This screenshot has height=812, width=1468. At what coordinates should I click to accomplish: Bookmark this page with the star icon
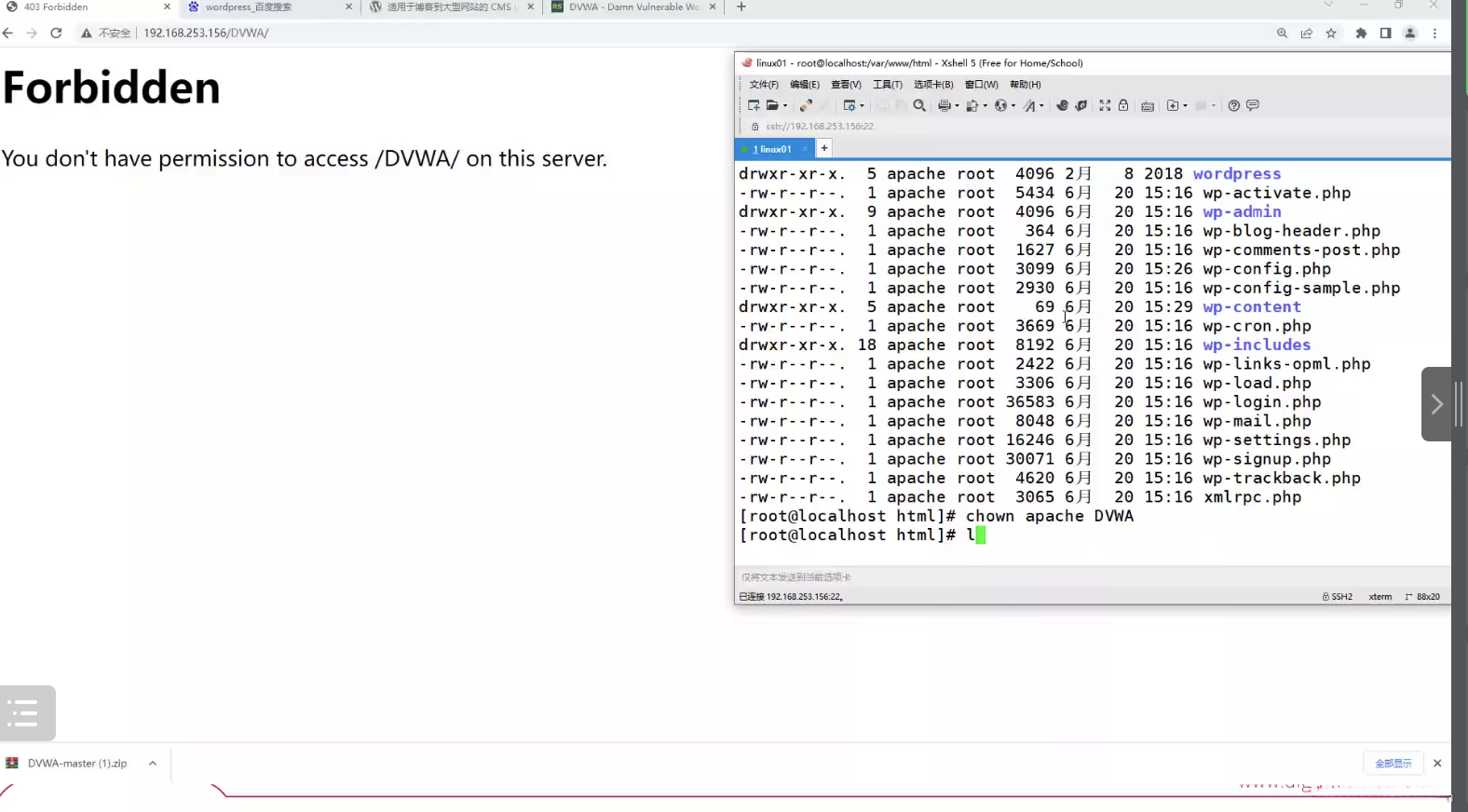click(1331, 33)
